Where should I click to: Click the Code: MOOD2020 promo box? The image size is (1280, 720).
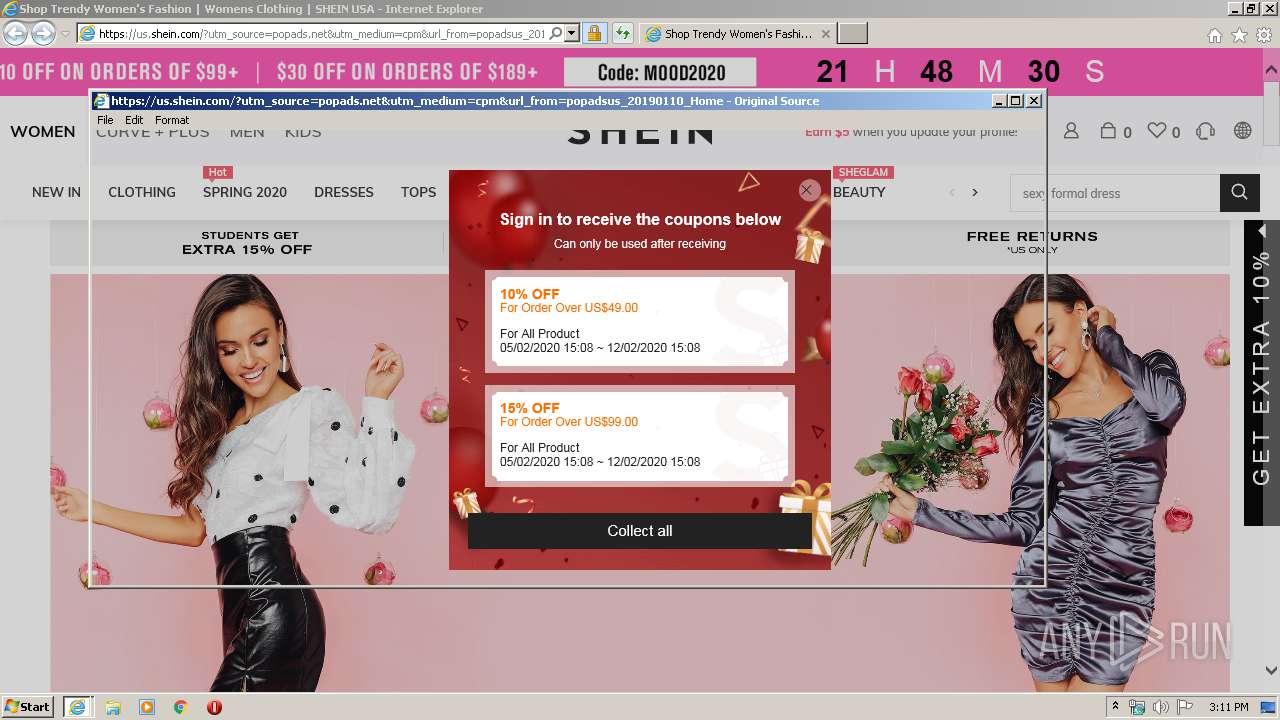point(661,72)
